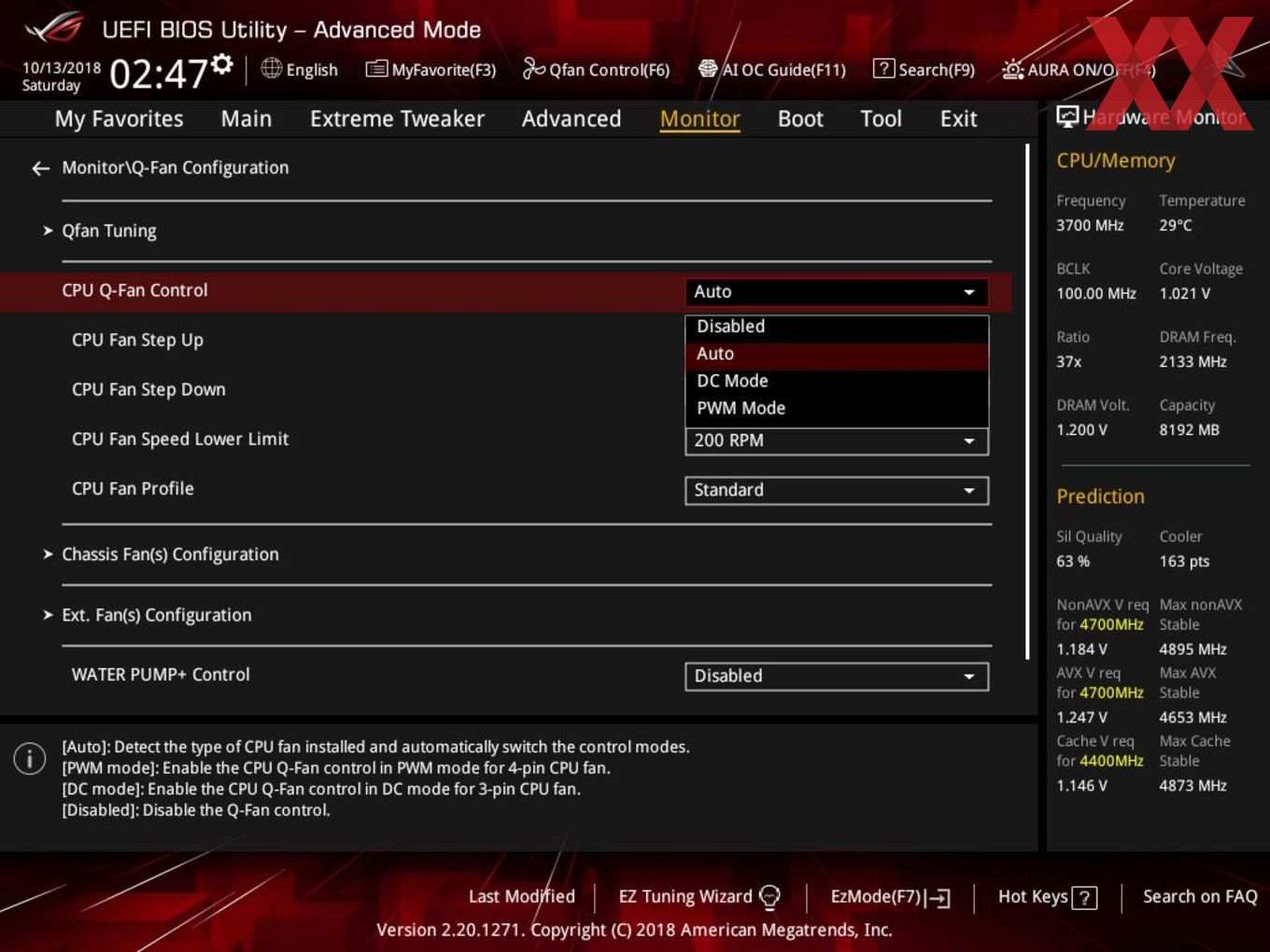Click 8192 MB capacity value
The width and height of the screenshot is (1270, 952).
coord(1190,429)
